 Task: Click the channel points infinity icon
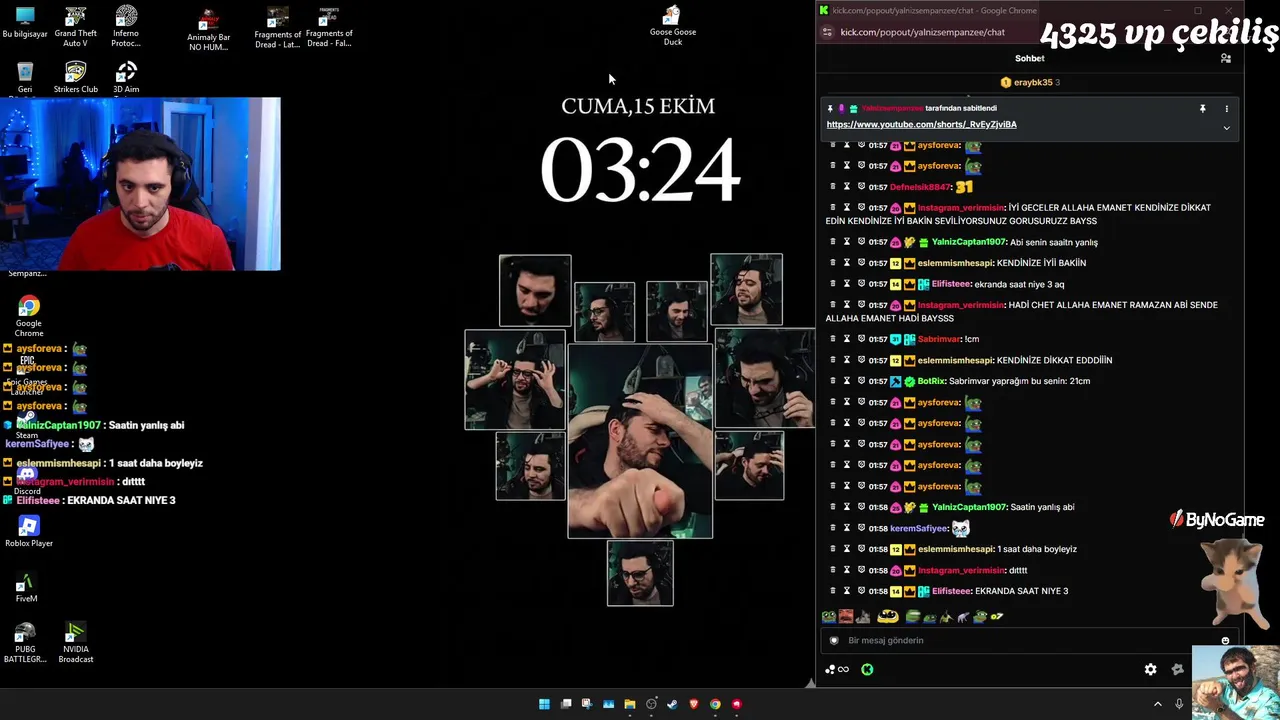pos(843,670)
